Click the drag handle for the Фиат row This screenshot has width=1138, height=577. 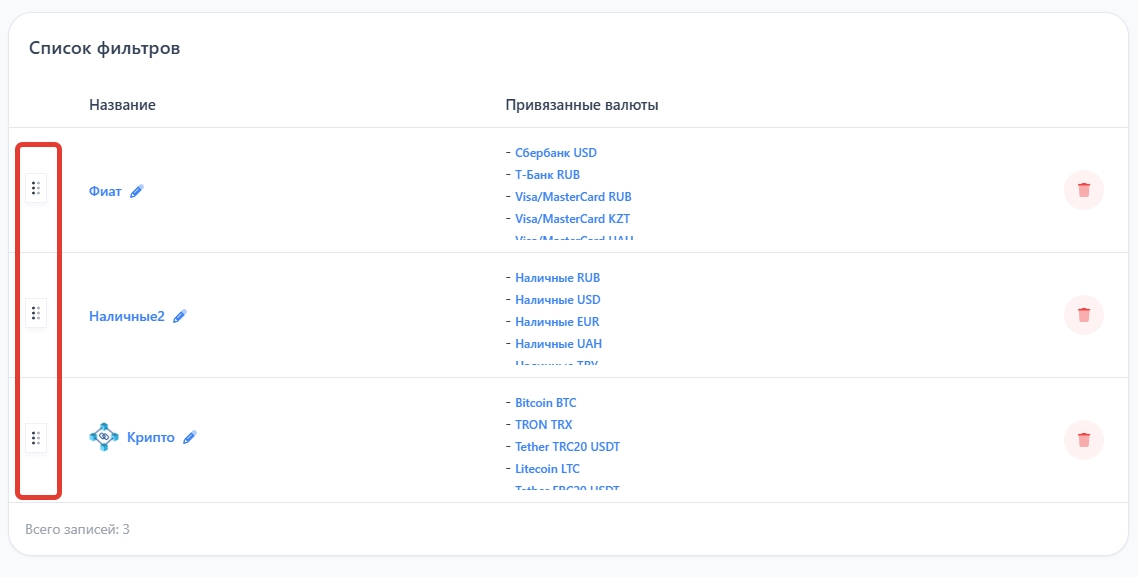click(36, 188)
